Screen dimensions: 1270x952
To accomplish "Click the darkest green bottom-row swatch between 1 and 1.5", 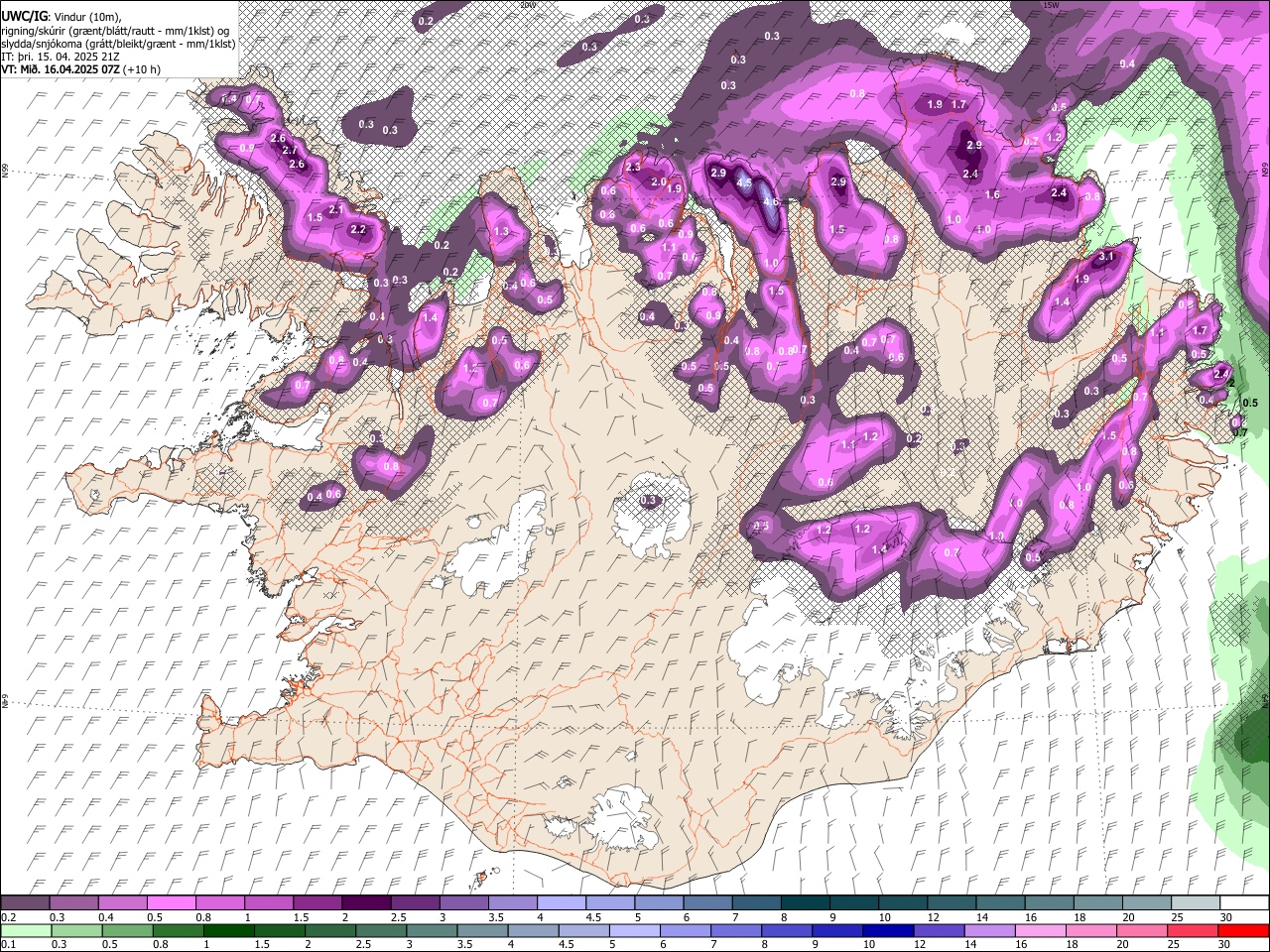I will click(229, 930).
